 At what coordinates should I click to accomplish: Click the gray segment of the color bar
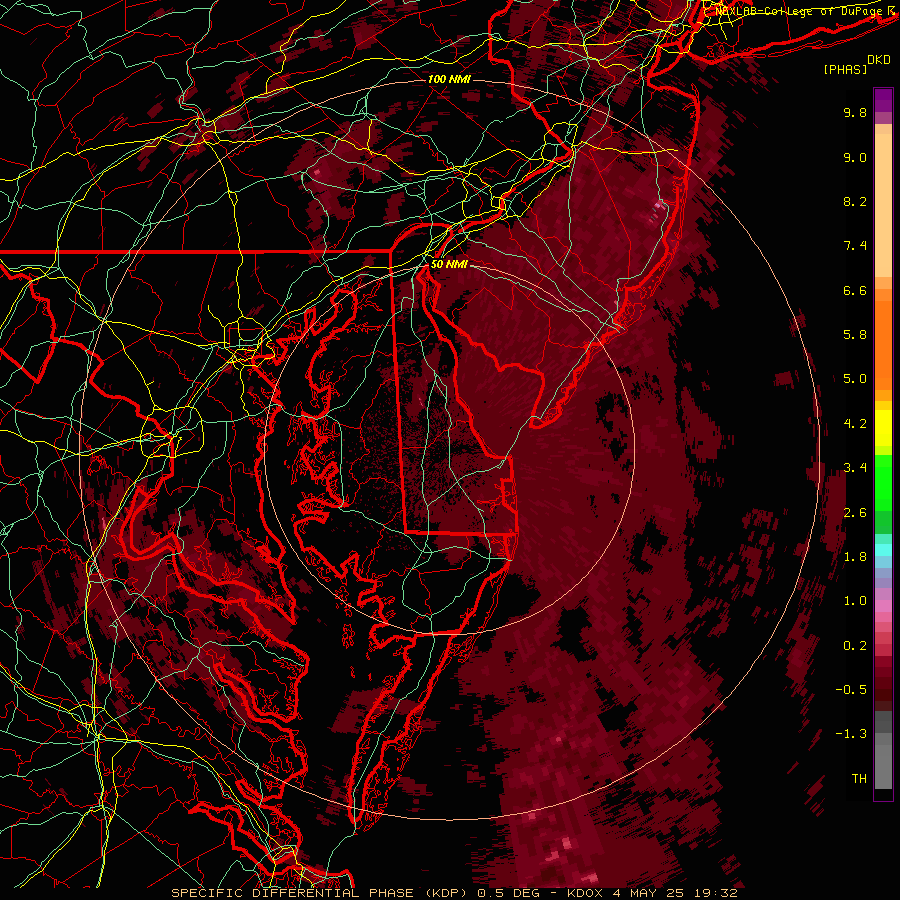click(x=883, y=752)
